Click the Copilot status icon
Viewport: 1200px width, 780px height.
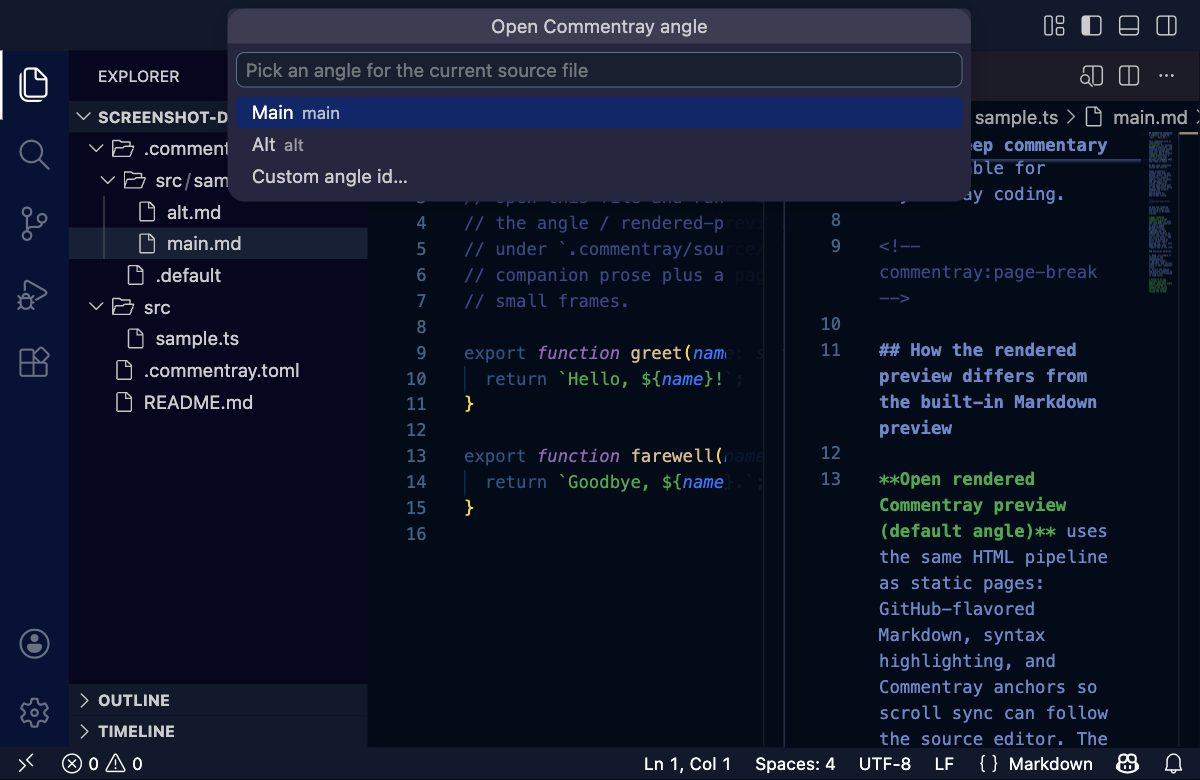click(x=1127, y=764)
